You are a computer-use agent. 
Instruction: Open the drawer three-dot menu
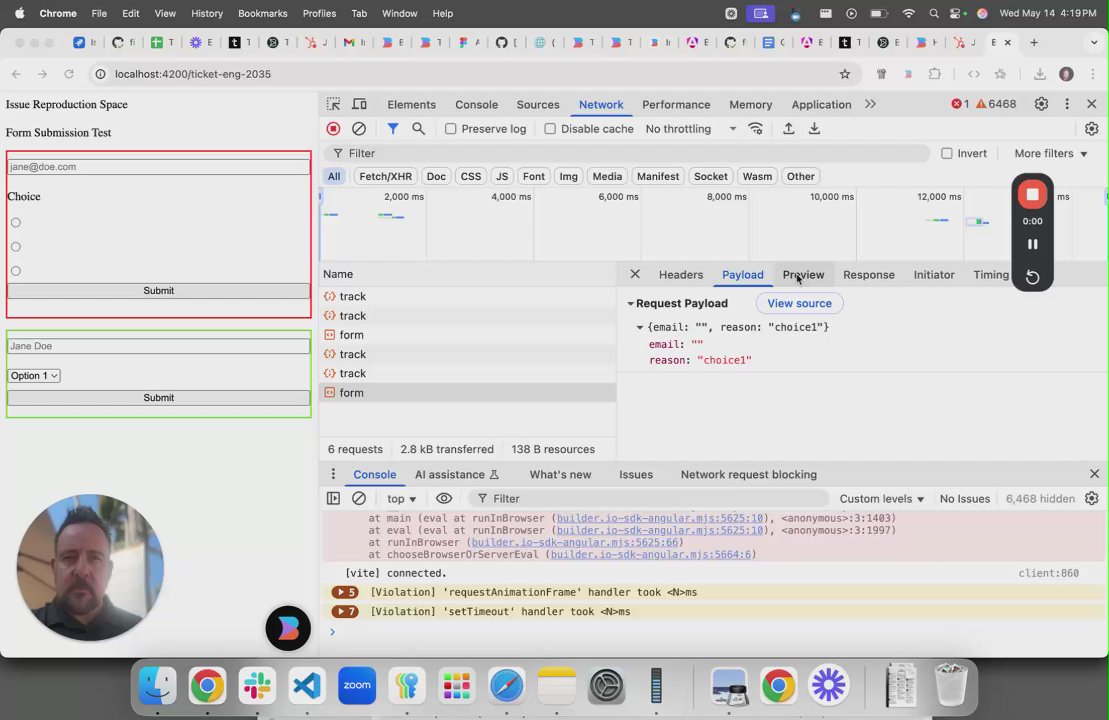pos(333,475)
